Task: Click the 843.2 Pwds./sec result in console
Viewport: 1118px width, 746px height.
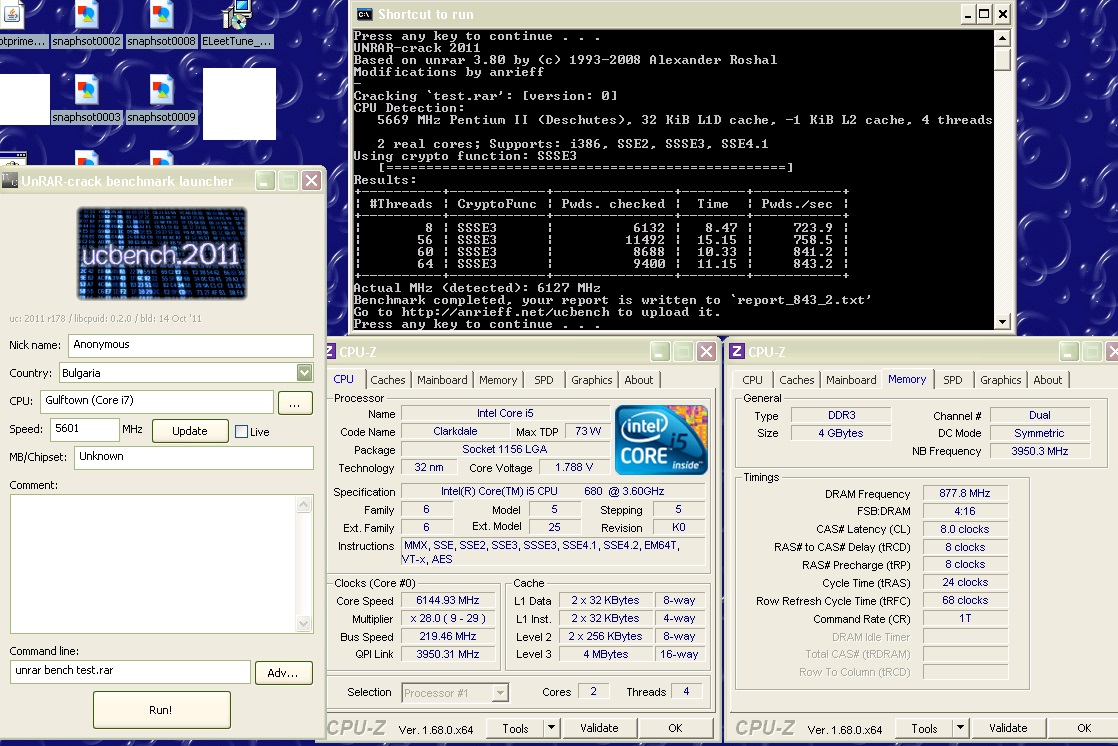Action: click(x=812, y=264)
